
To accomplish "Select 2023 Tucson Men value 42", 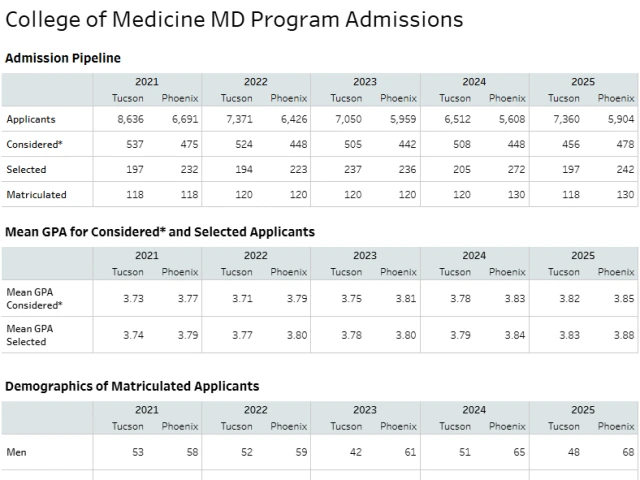I will 356,452.
